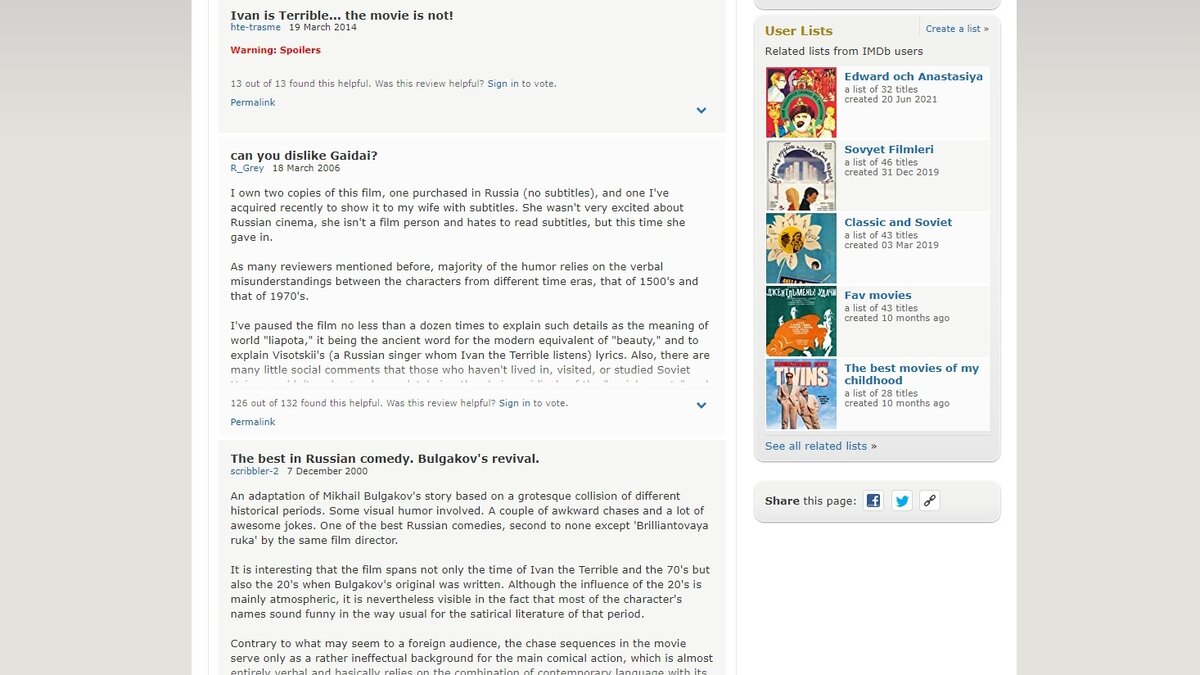Expand the 'can you dislike Gaidai?' review

click(x=701, y=406)
